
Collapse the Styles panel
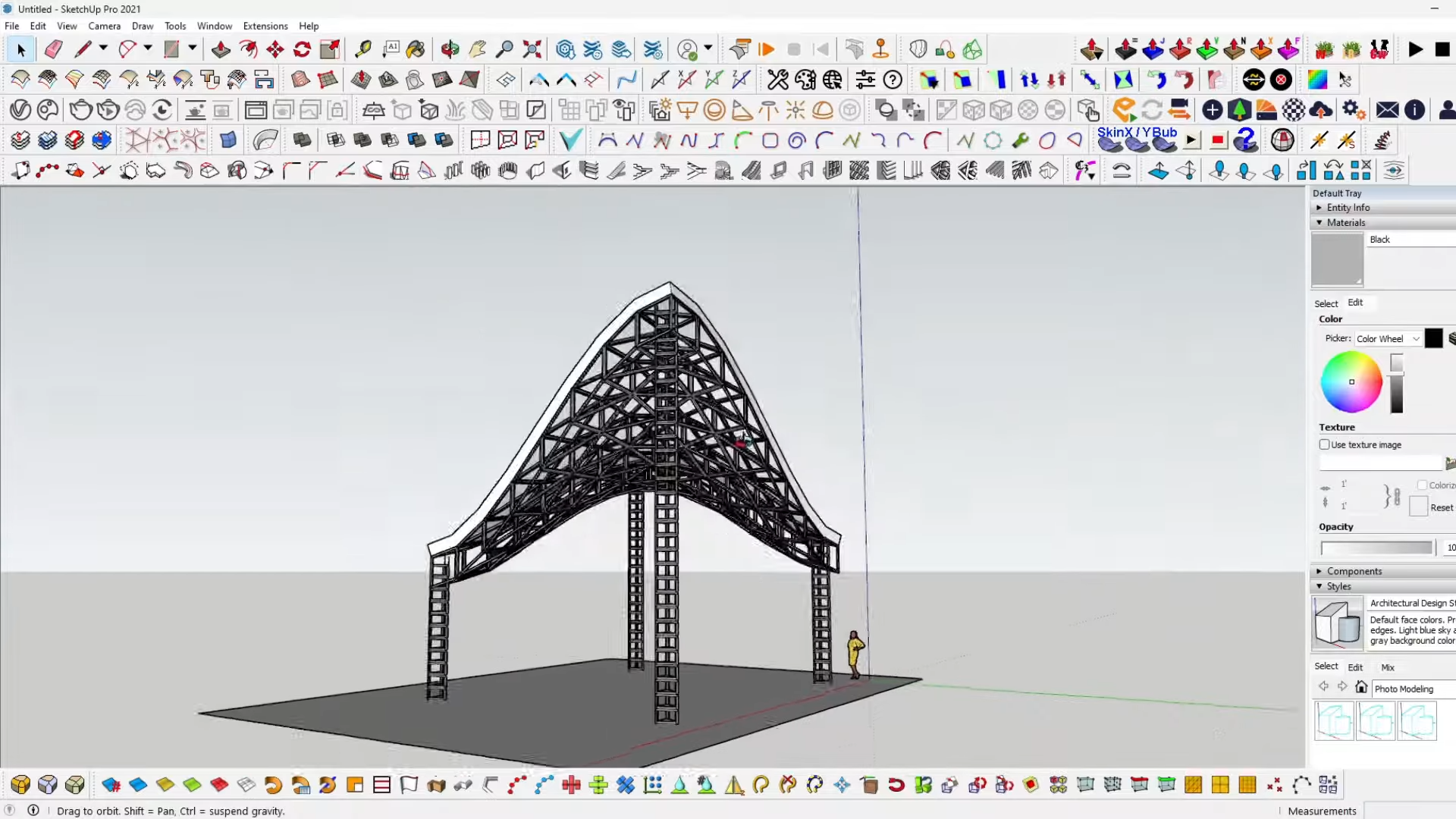pyautogui.click(x=1338, y=587)
